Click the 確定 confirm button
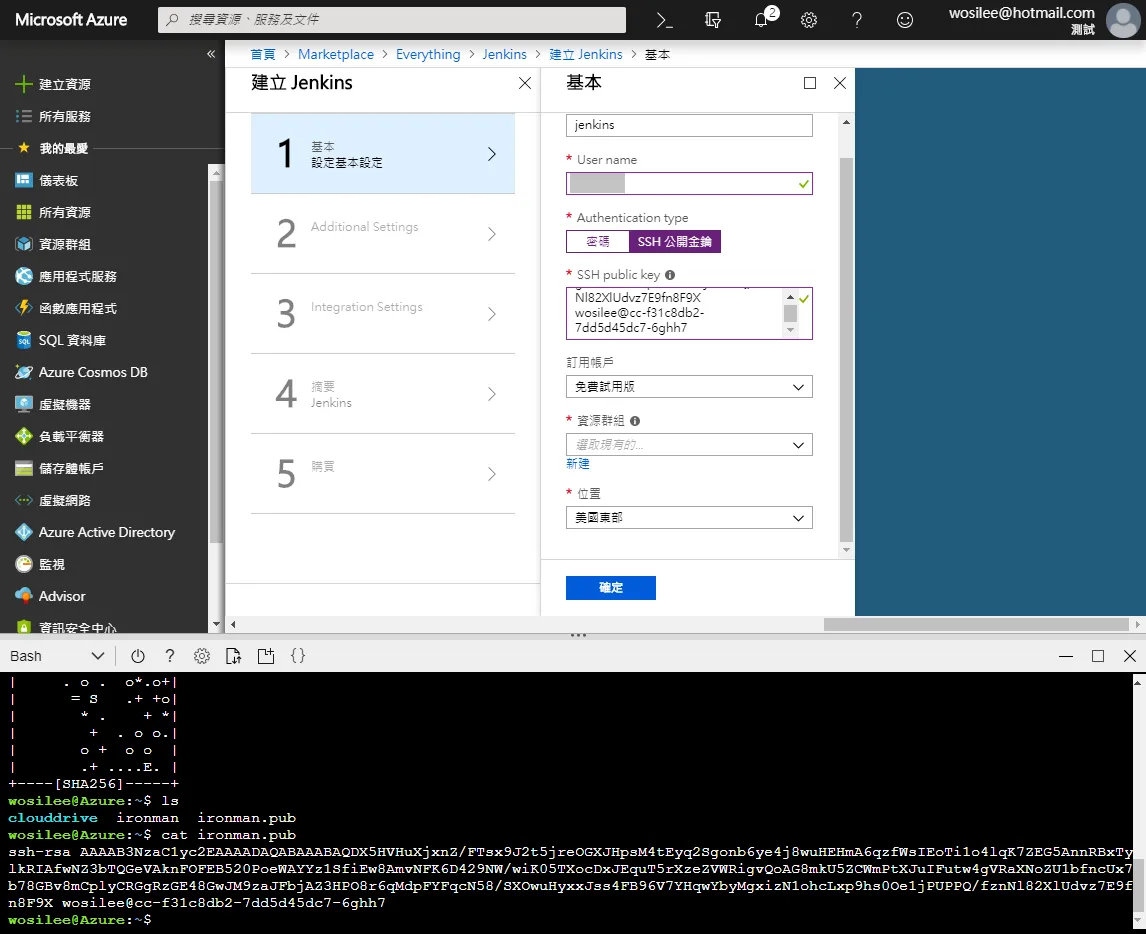1146x934 pixels. pyautogui.click(x=610, y=588)
